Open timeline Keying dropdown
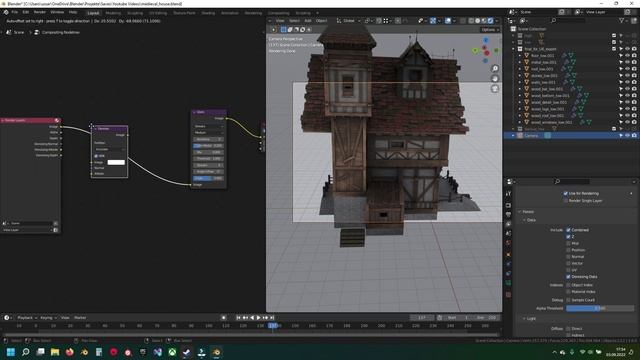 pos(48,318)
